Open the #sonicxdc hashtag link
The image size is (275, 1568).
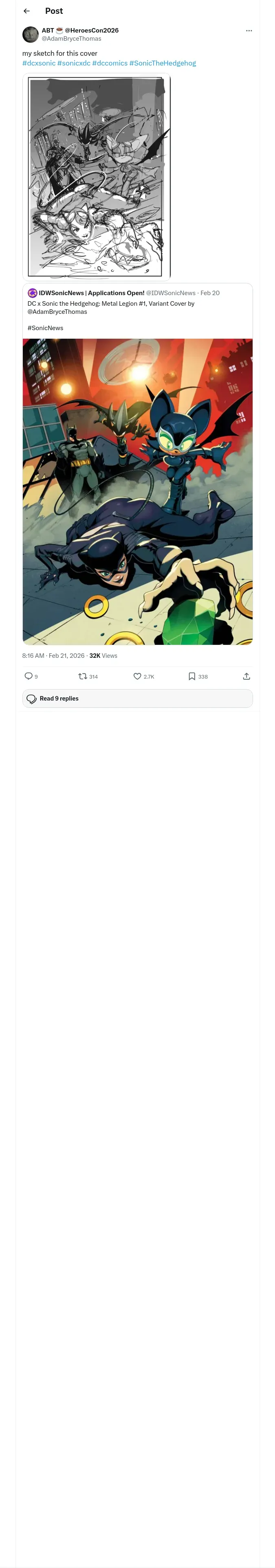(74, 64)
